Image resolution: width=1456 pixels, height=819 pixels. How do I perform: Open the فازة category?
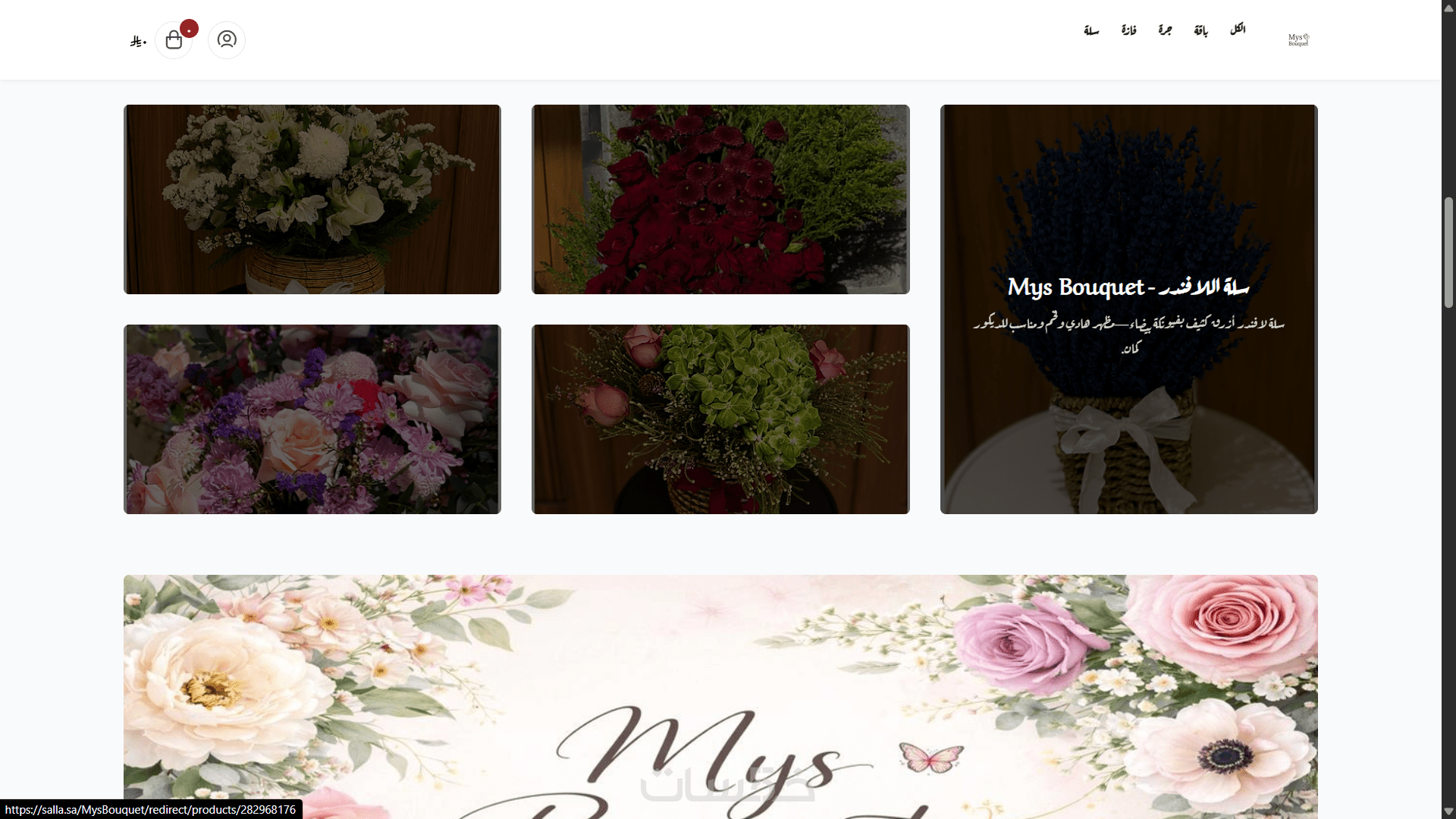[1128, 30]
